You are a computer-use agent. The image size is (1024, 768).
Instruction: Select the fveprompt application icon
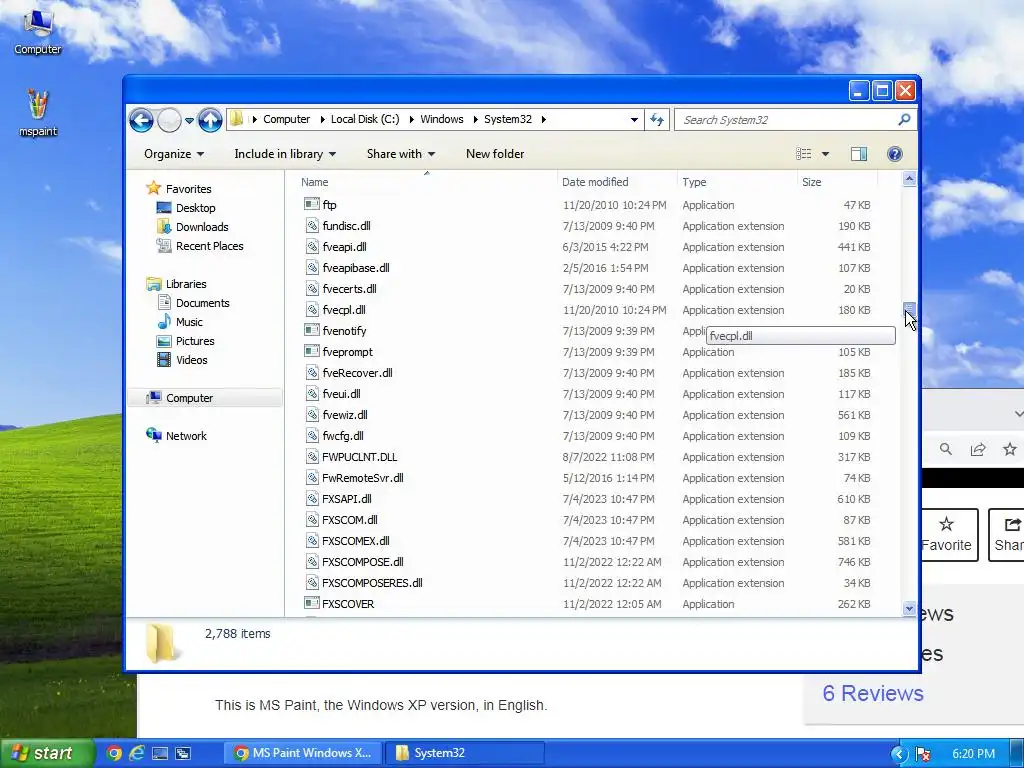(x=312, y=351)
